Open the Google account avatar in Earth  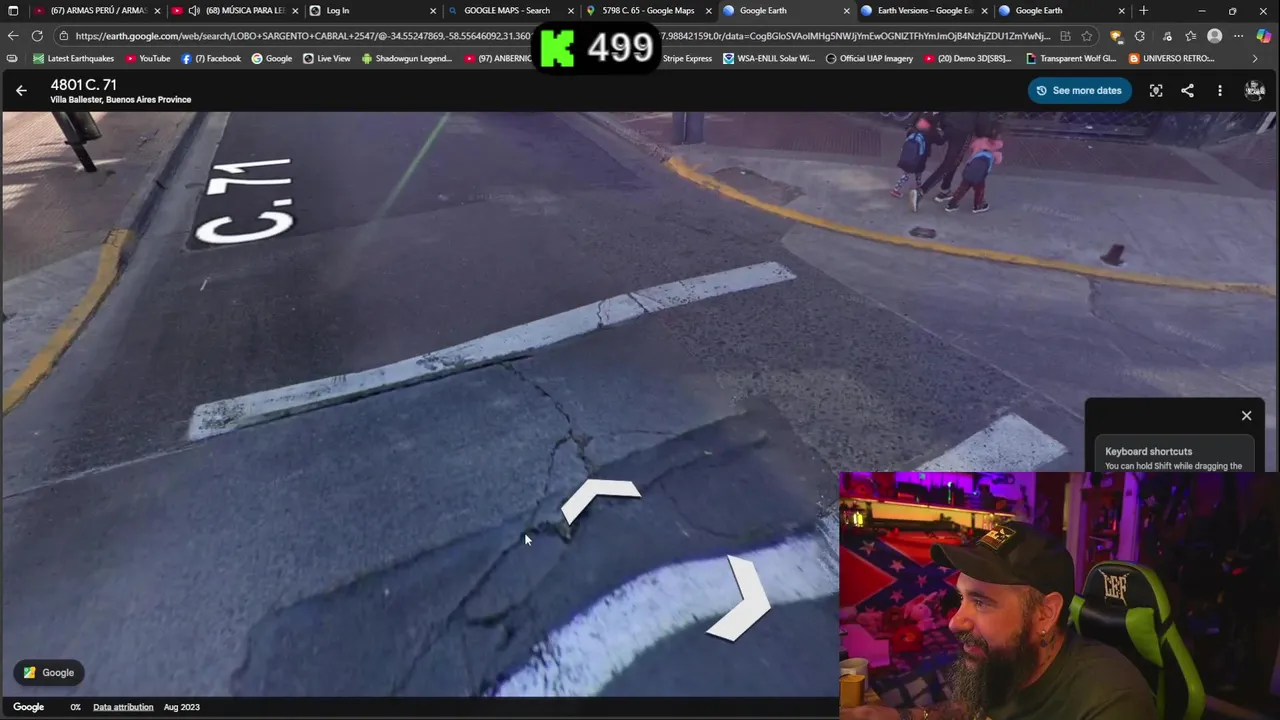pyautogui.click(x=1254, y=90)
